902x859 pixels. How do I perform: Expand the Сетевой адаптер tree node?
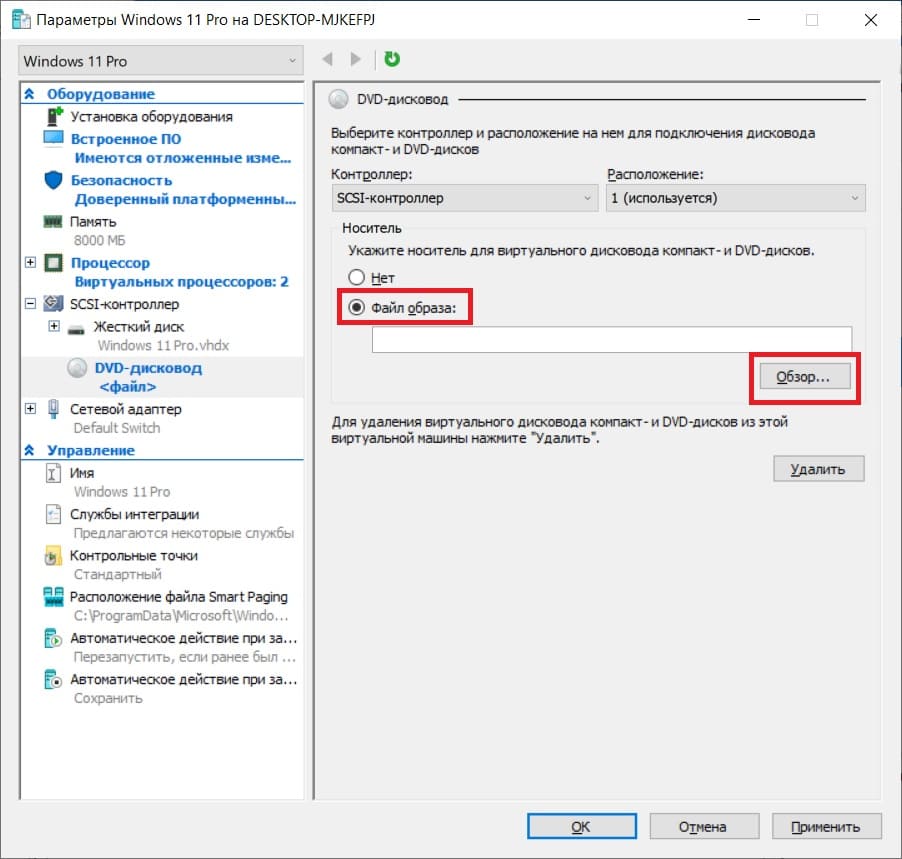30,408
